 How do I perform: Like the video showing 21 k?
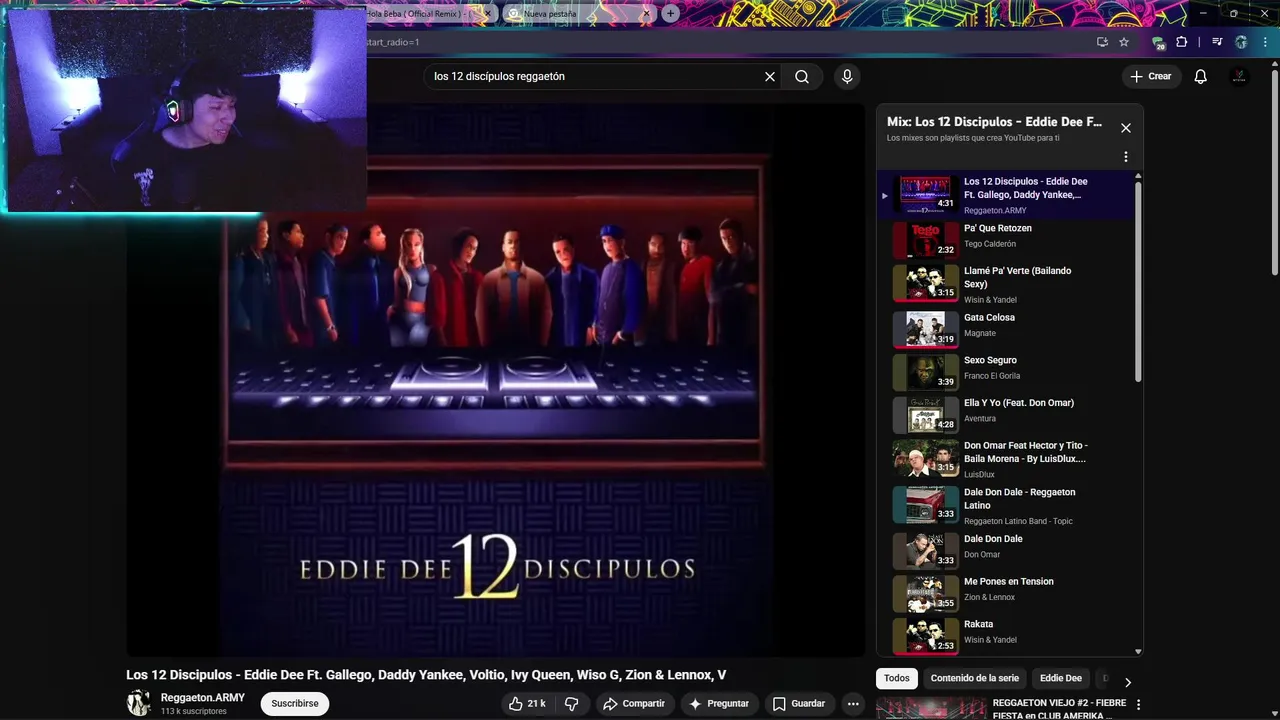click(x=527, y=703)
